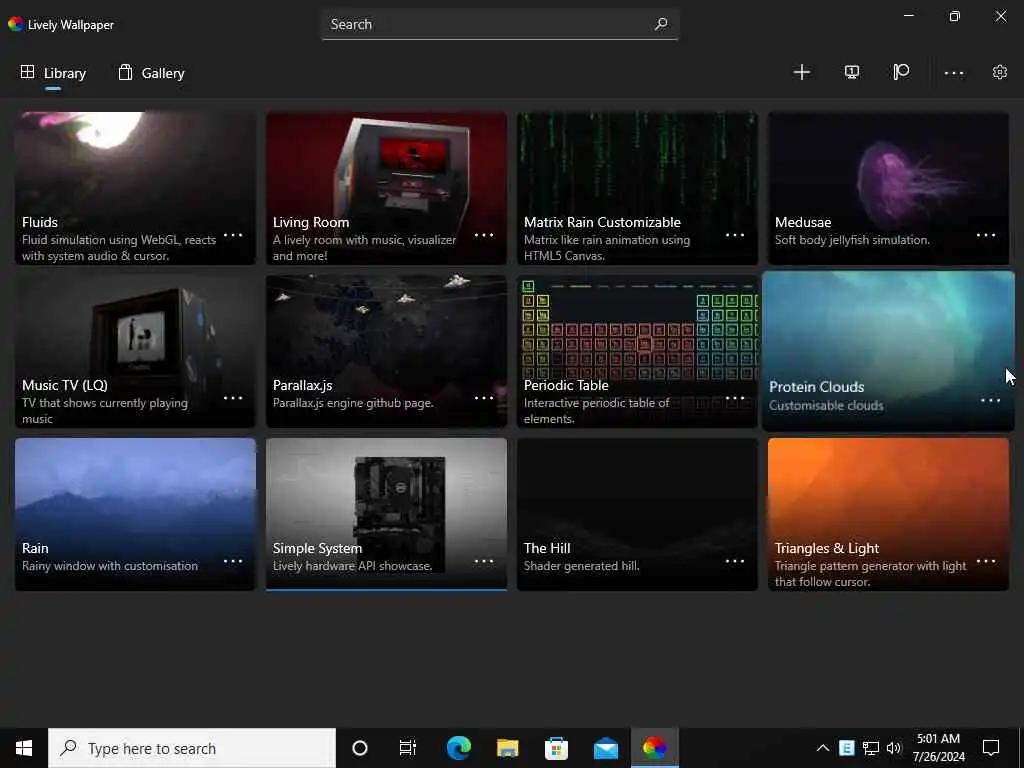Open more options for Medusae wallpaper
Viewport: 1024px width, 768px height.
[985, 235]
